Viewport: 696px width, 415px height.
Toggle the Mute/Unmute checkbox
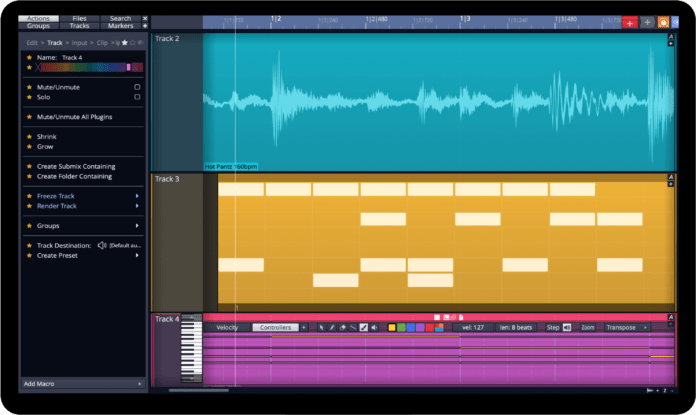[137, 87]
